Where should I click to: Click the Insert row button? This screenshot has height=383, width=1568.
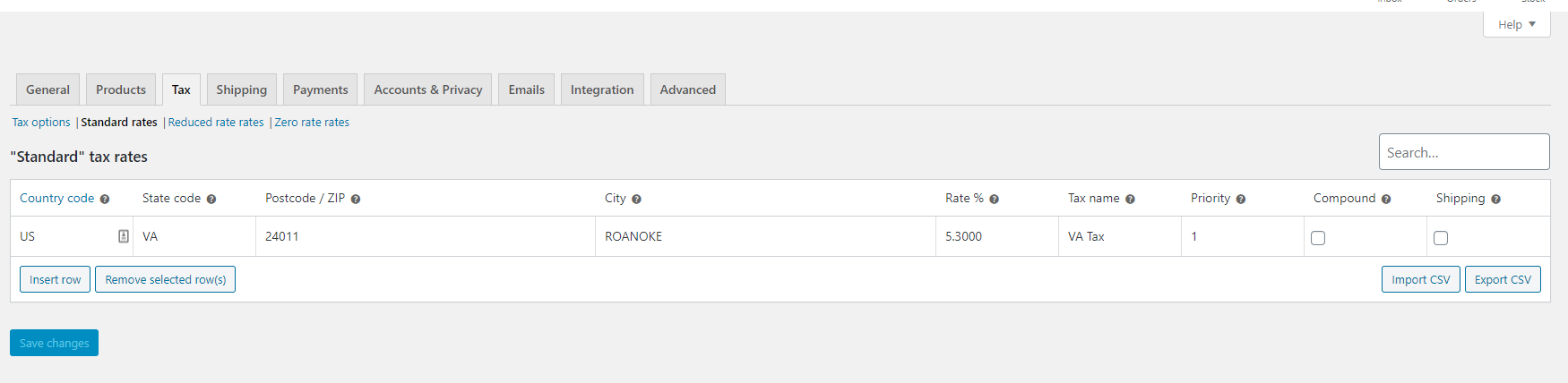[x=55, y=279]
